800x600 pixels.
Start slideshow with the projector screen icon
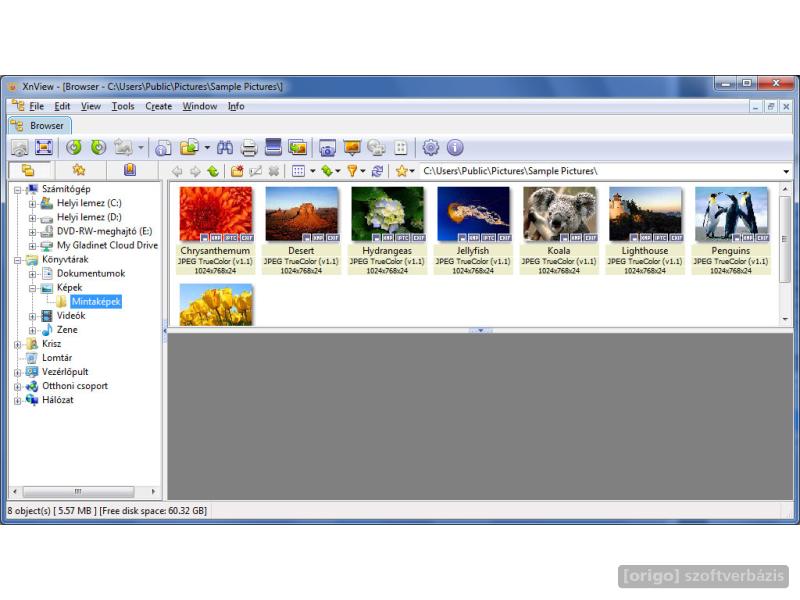tap(352, 147)
